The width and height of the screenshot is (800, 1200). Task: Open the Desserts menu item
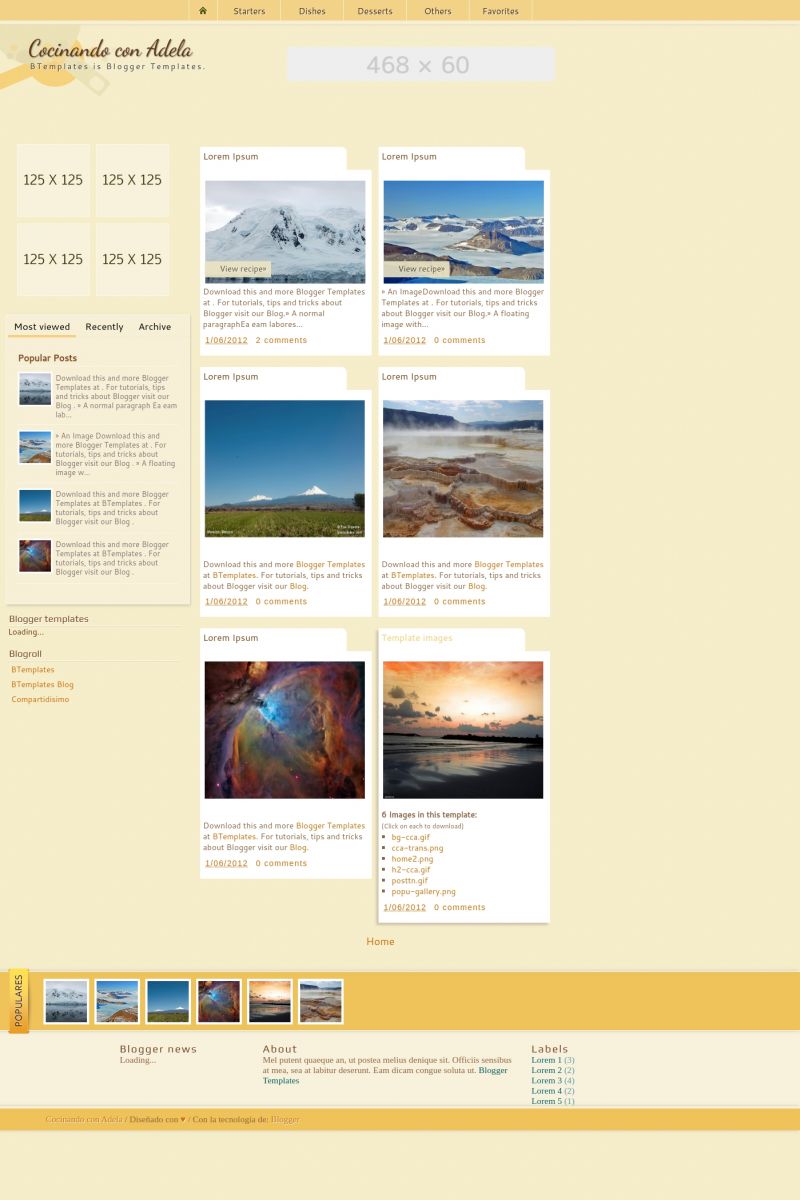(x=375, y=11)
